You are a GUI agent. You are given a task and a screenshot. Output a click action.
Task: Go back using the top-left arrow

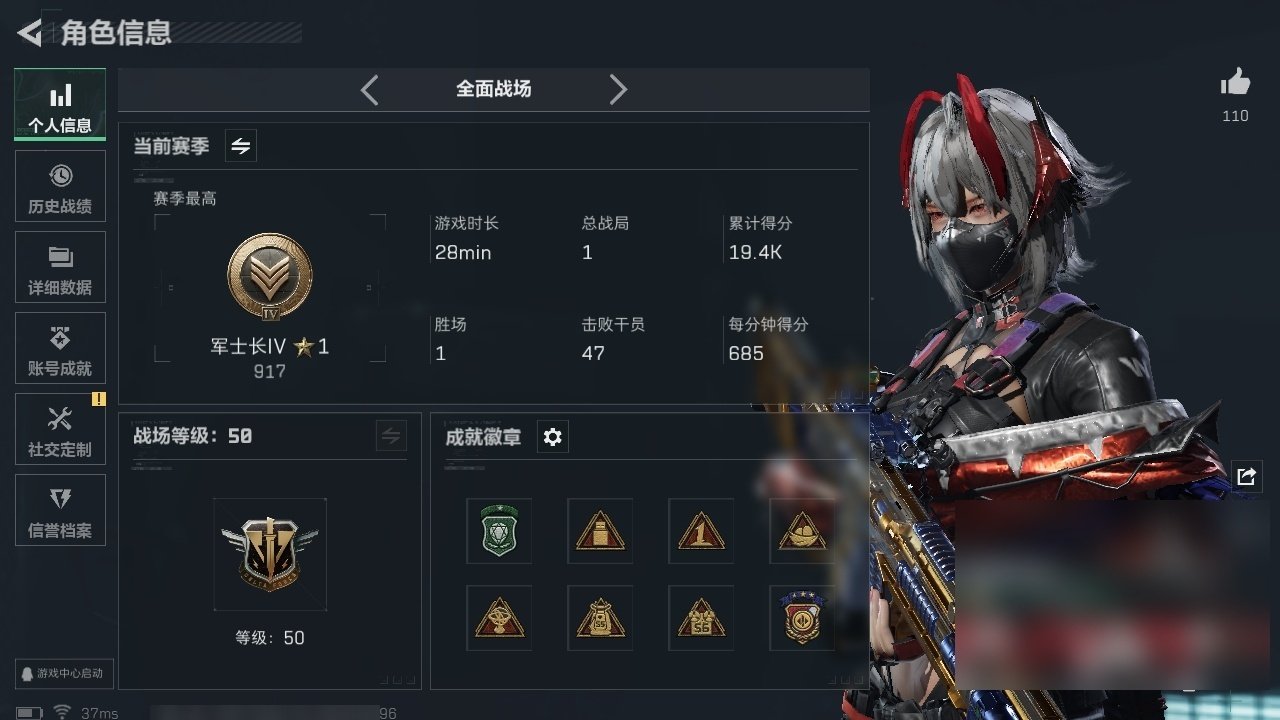click(x=30, y=33)
